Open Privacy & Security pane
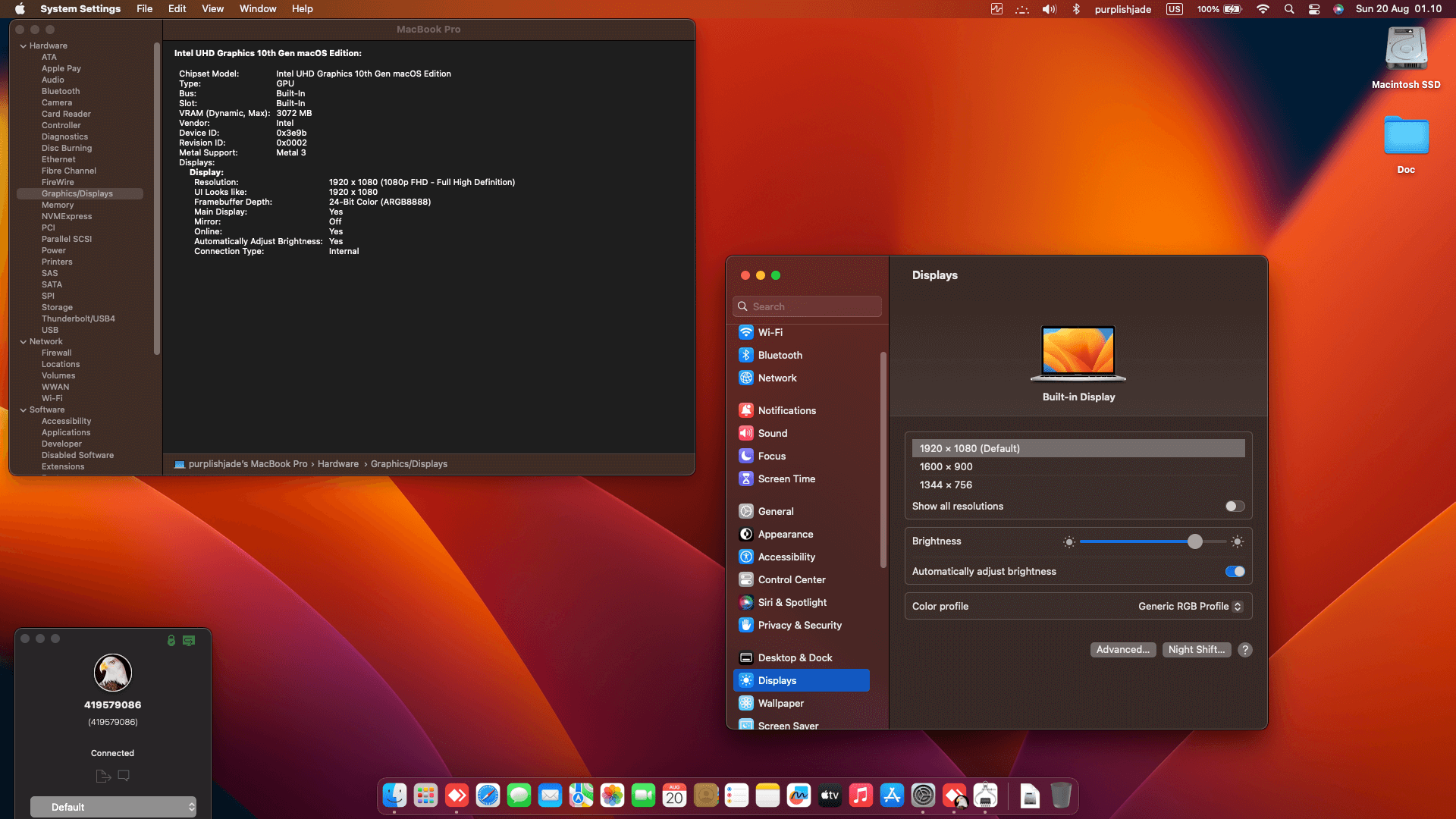This screenshot has width=1456, height=819. click(x=799, y=625)
